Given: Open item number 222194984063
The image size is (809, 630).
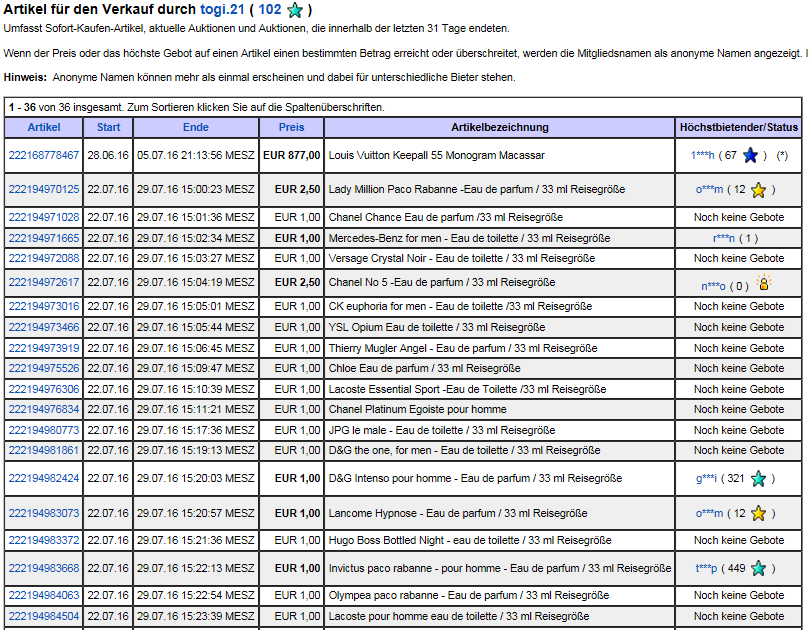Looking at the screenshot, I should point(44,595).
